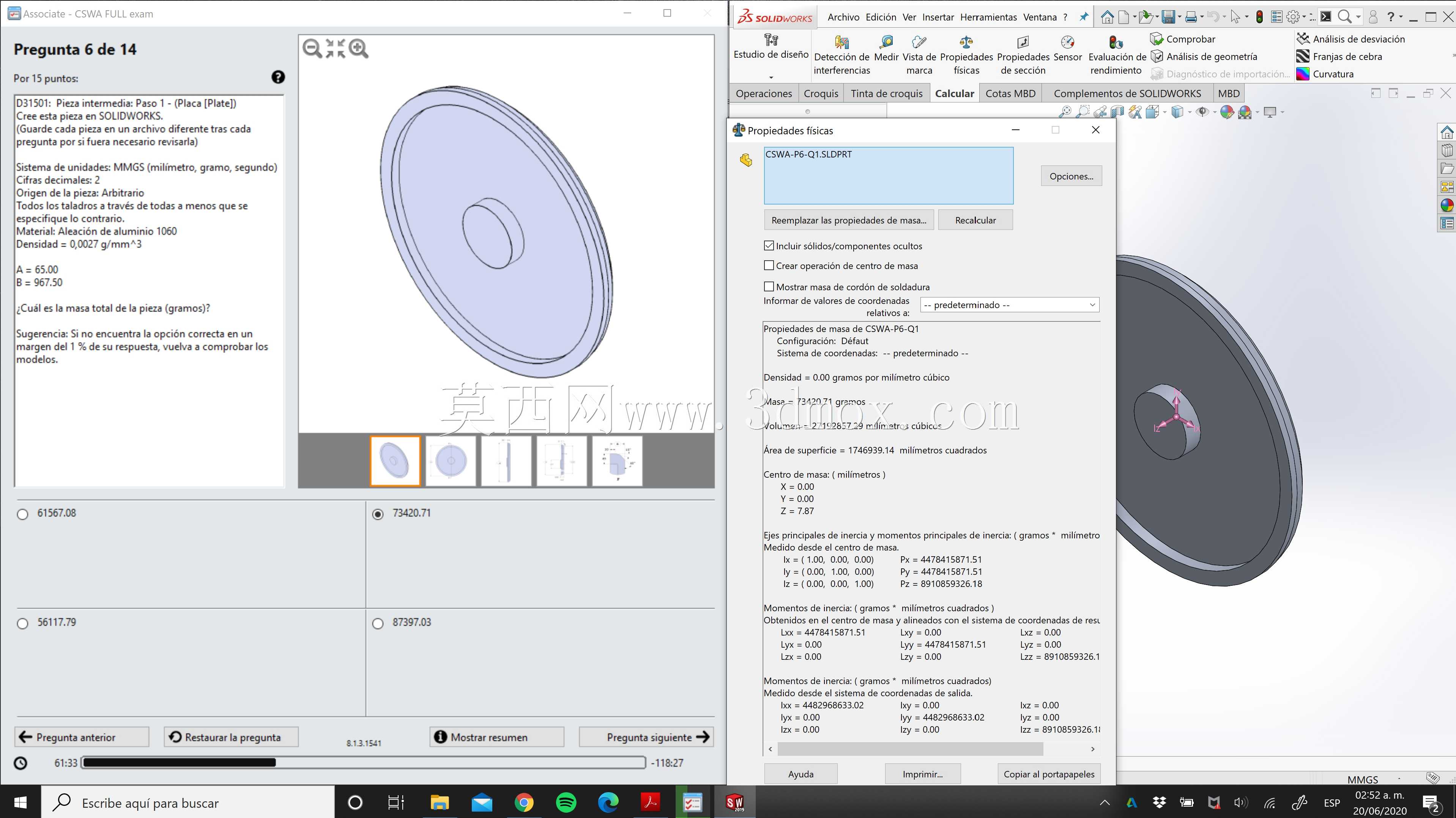This screenshot has height=818, width=1456.
Task: Click Mostrar resumen button
Action: pos(497,737)
